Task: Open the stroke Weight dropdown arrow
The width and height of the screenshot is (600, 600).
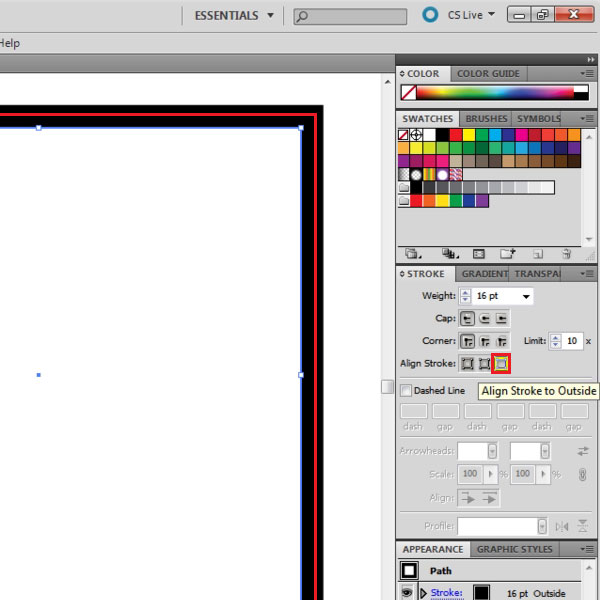Action: 526,296
